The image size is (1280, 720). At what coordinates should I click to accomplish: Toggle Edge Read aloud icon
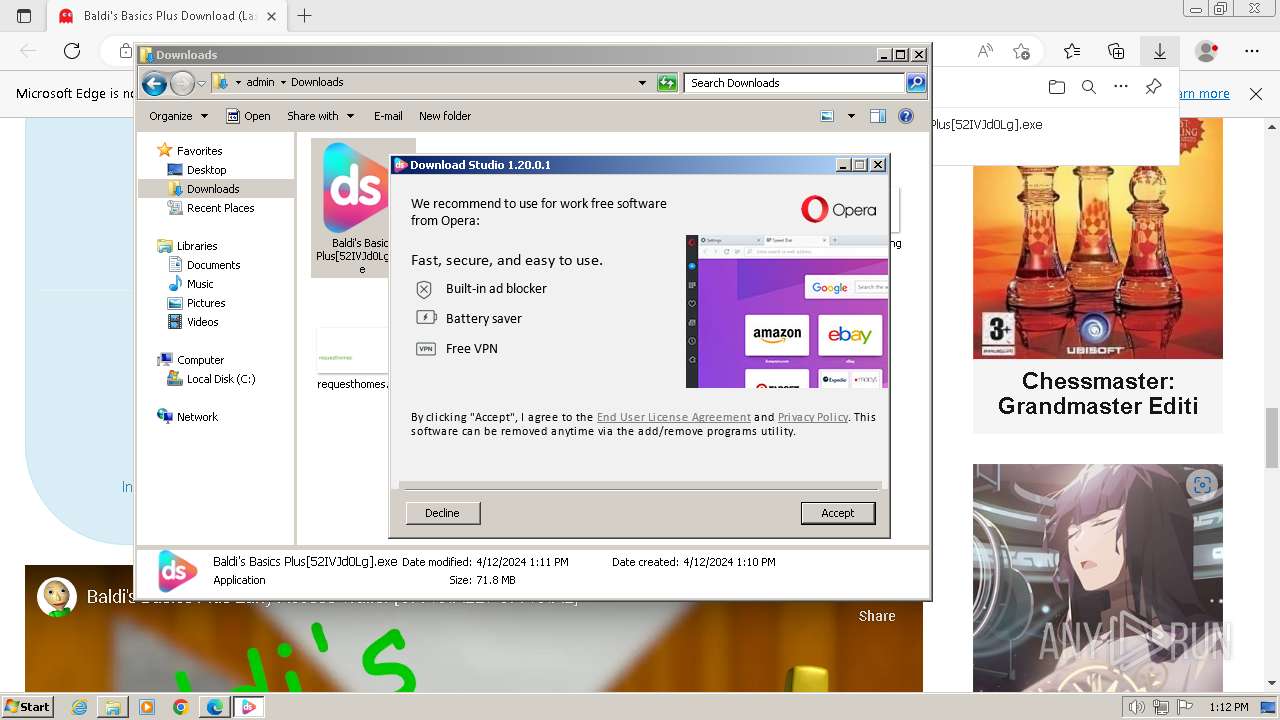click(x=985, y=51)
